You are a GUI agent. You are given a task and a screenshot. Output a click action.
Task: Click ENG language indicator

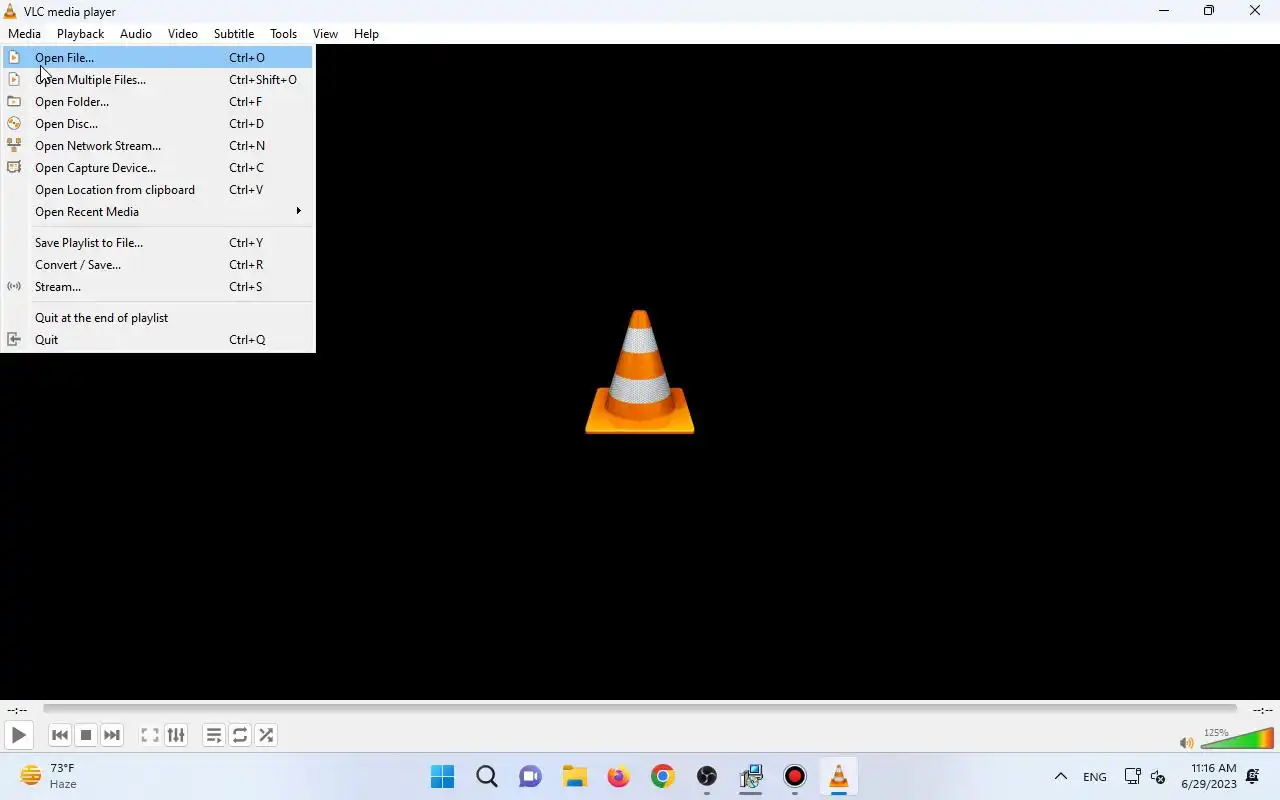[1095, 777]
